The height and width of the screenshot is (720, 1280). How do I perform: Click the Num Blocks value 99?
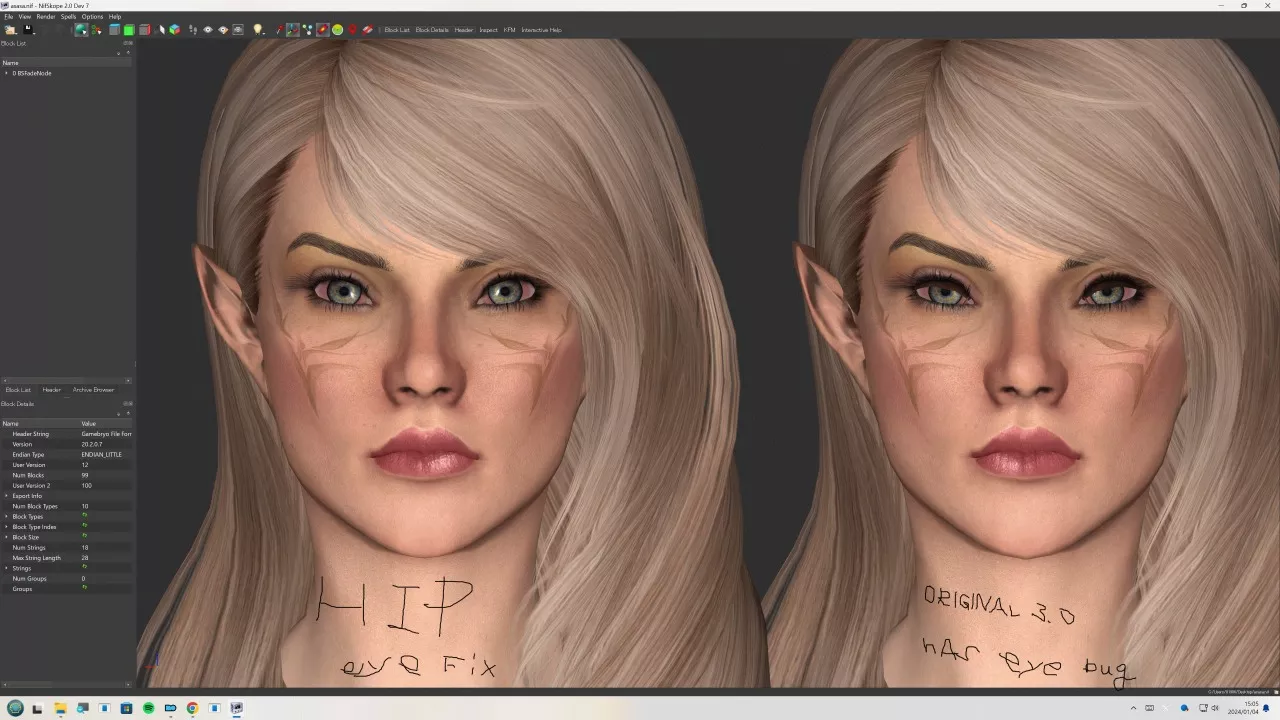85,475
